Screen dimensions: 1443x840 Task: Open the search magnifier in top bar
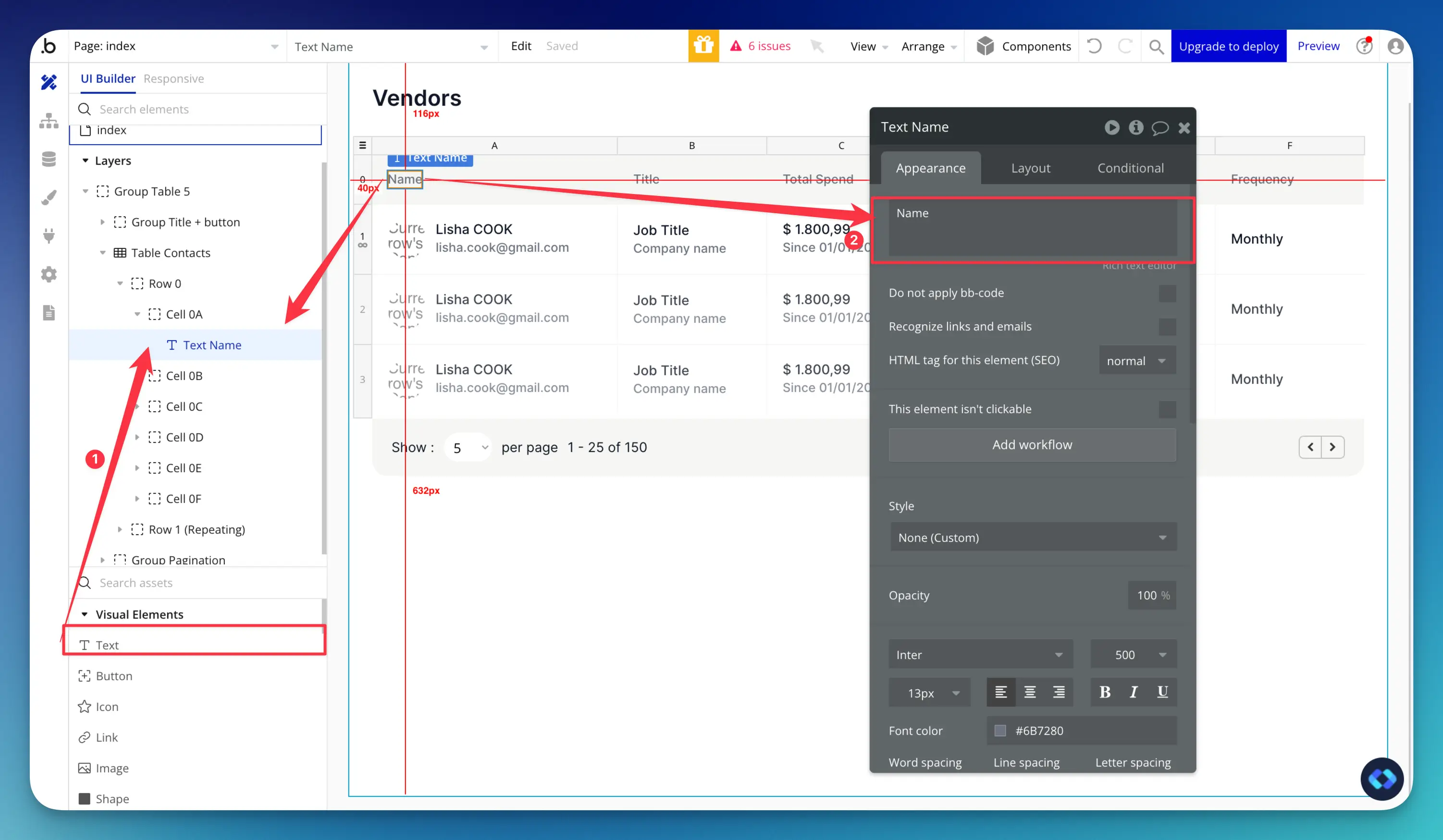pos(1156,47)
